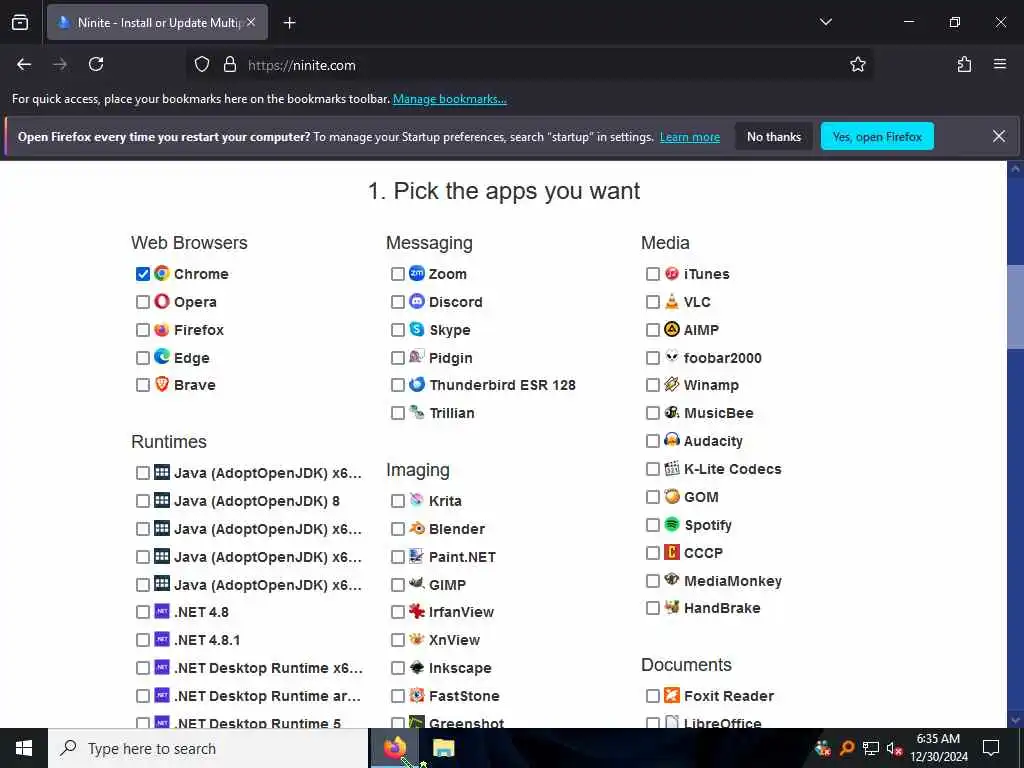Click Yes, open Firefox button

coord(877,136)
